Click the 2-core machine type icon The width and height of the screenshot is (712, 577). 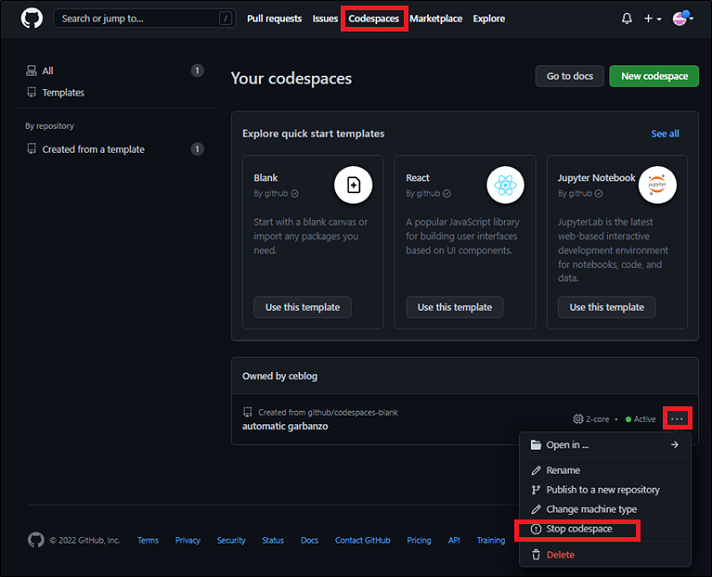(578, 419)
